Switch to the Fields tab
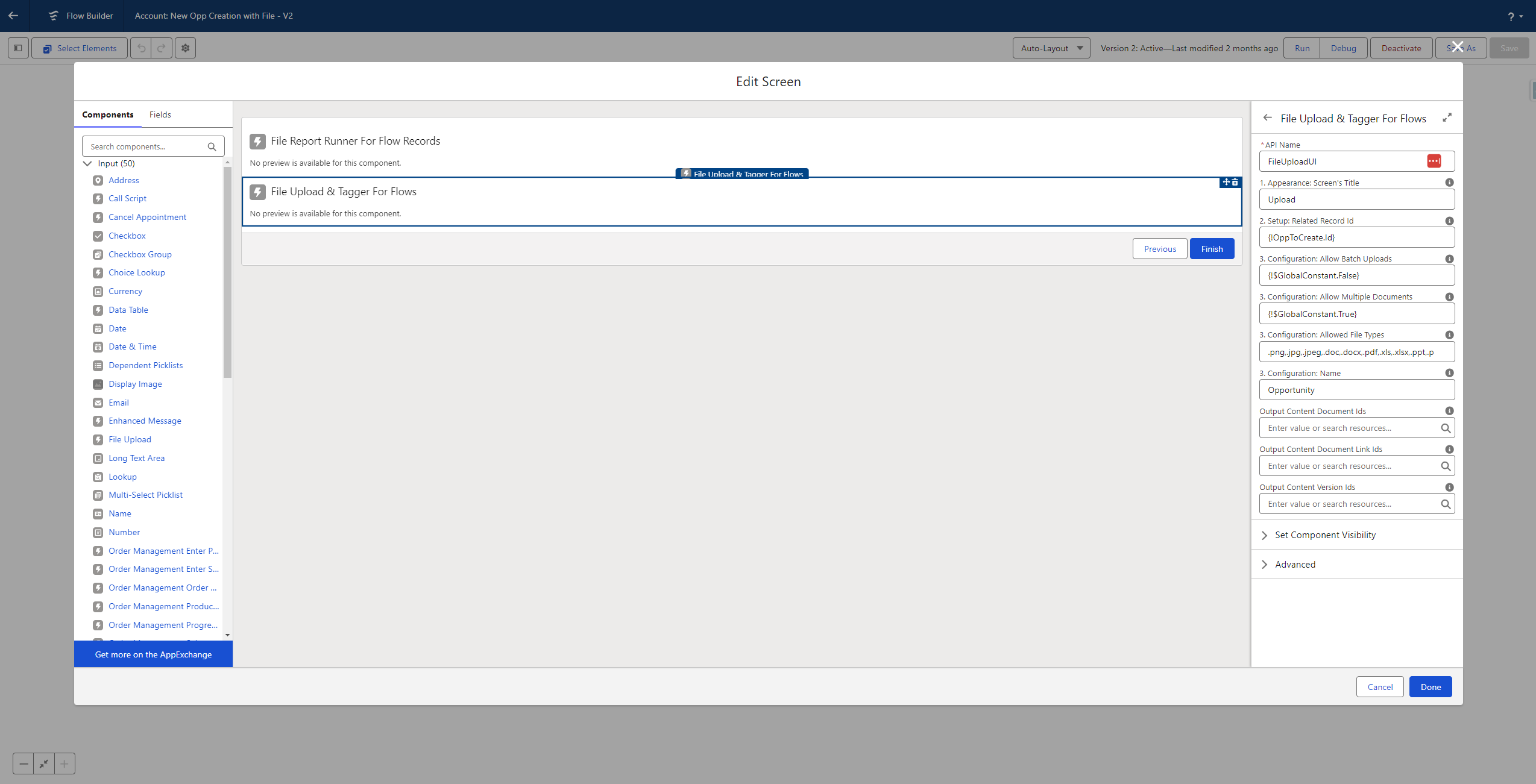 click(160, 114)
